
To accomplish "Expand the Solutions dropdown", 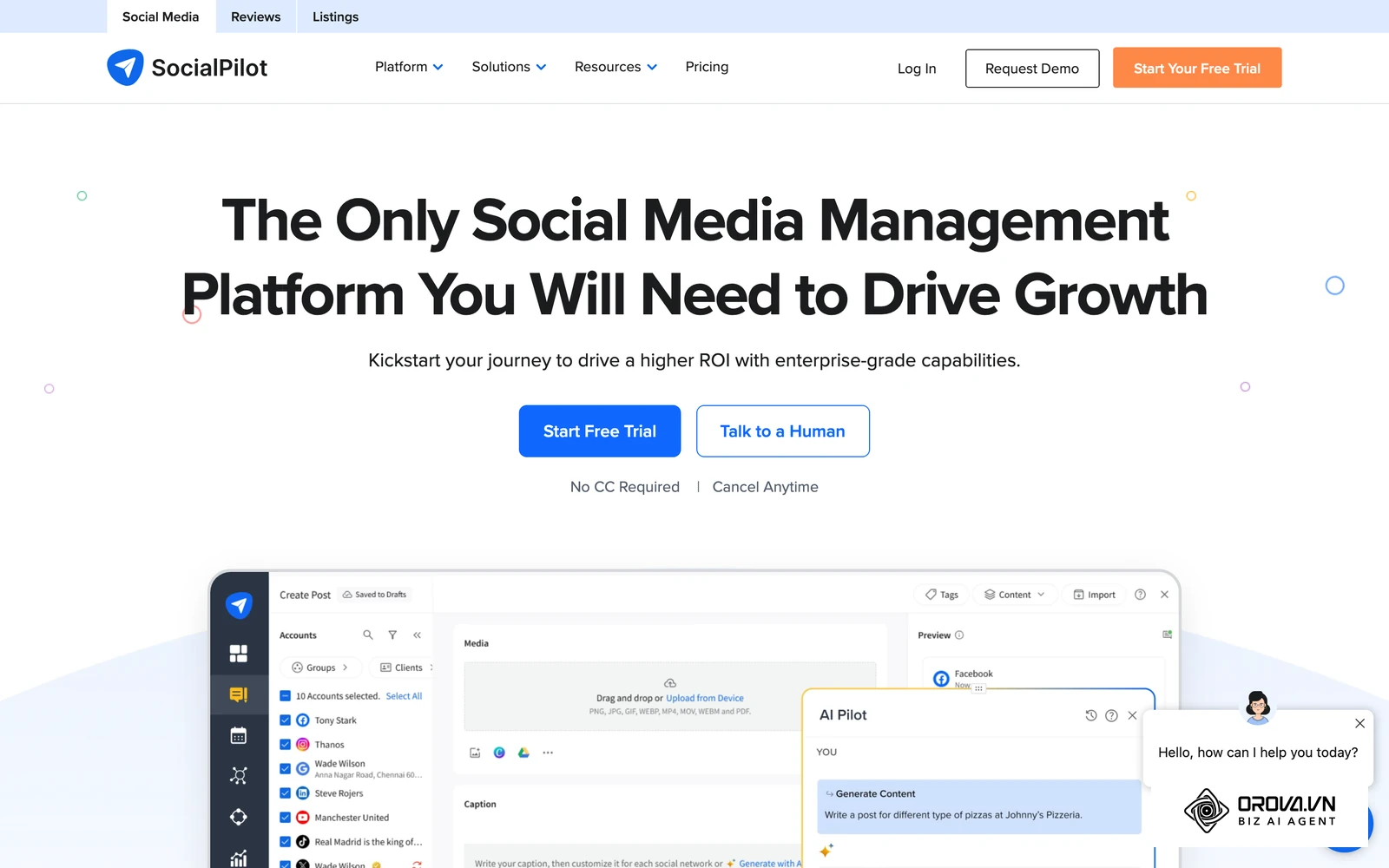I will point(509,67).
